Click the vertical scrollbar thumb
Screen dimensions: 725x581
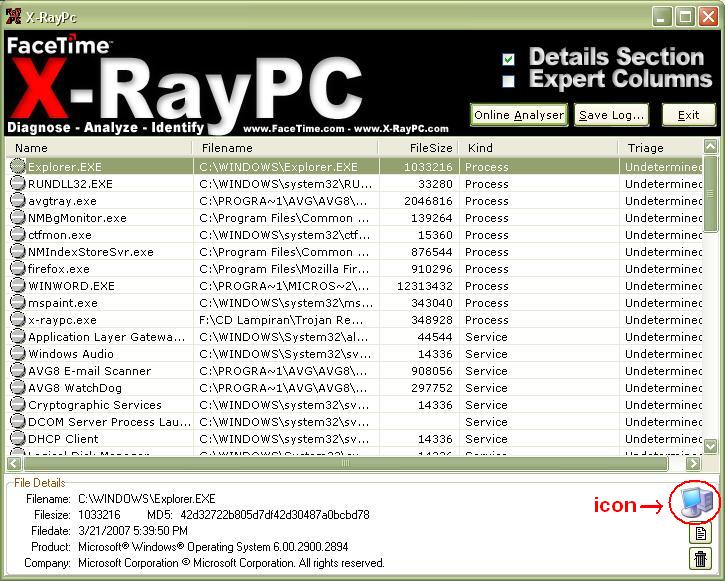click(x=711, y=194)
